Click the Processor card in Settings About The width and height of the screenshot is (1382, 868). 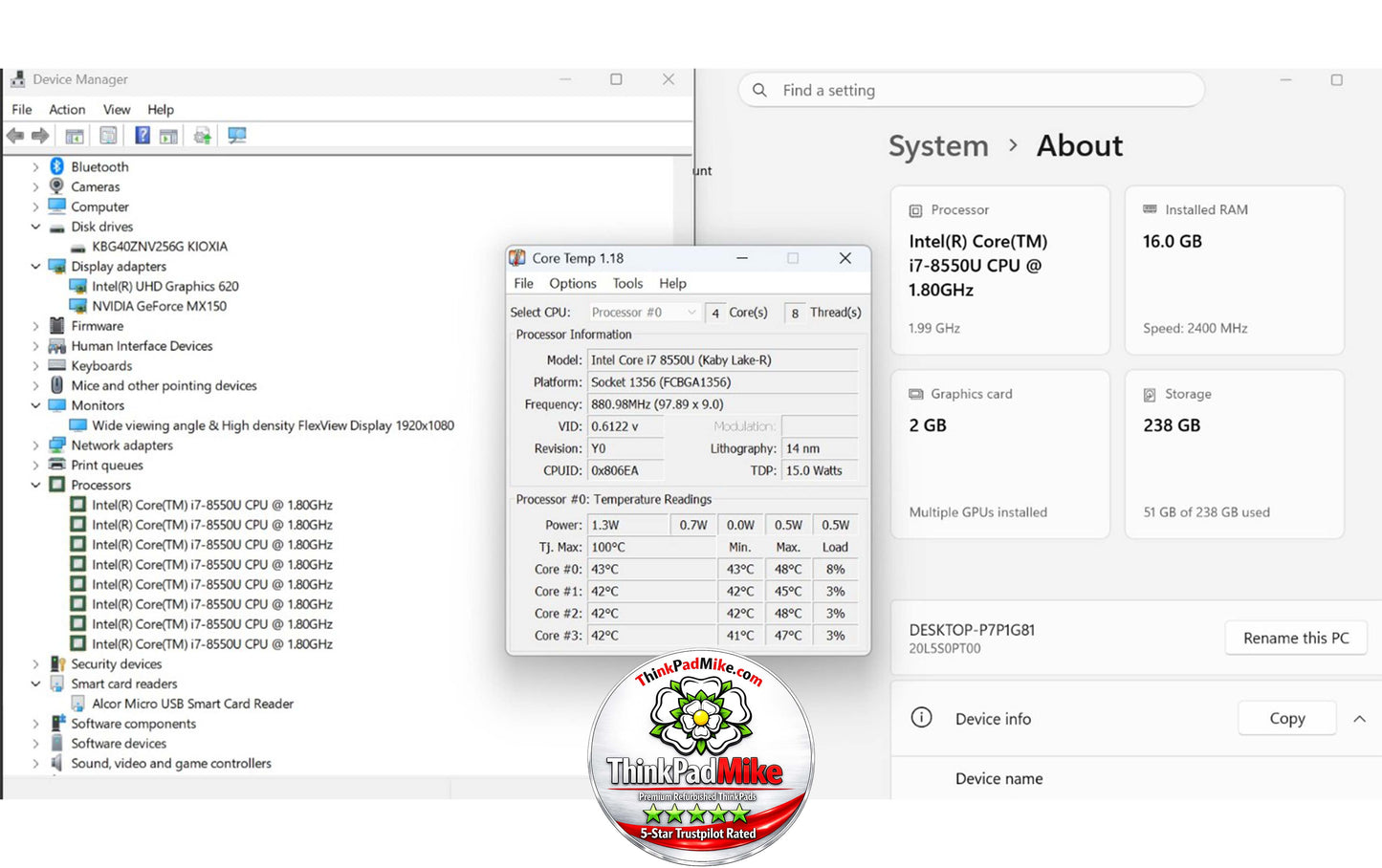(x=1000, y=271)
